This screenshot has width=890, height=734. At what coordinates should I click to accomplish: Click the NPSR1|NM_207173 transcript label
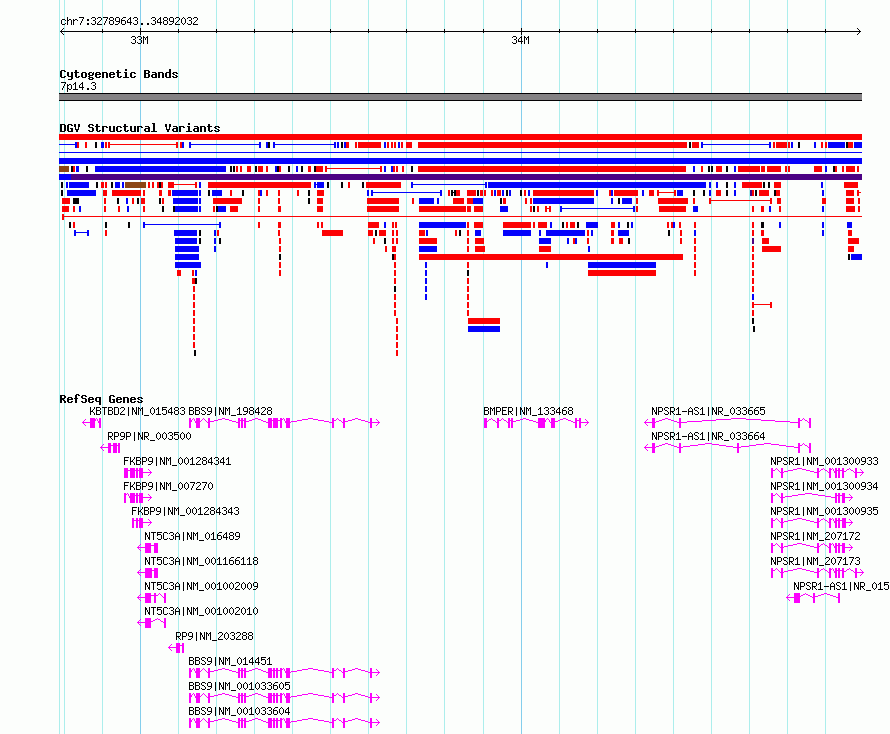pos(815,561)
